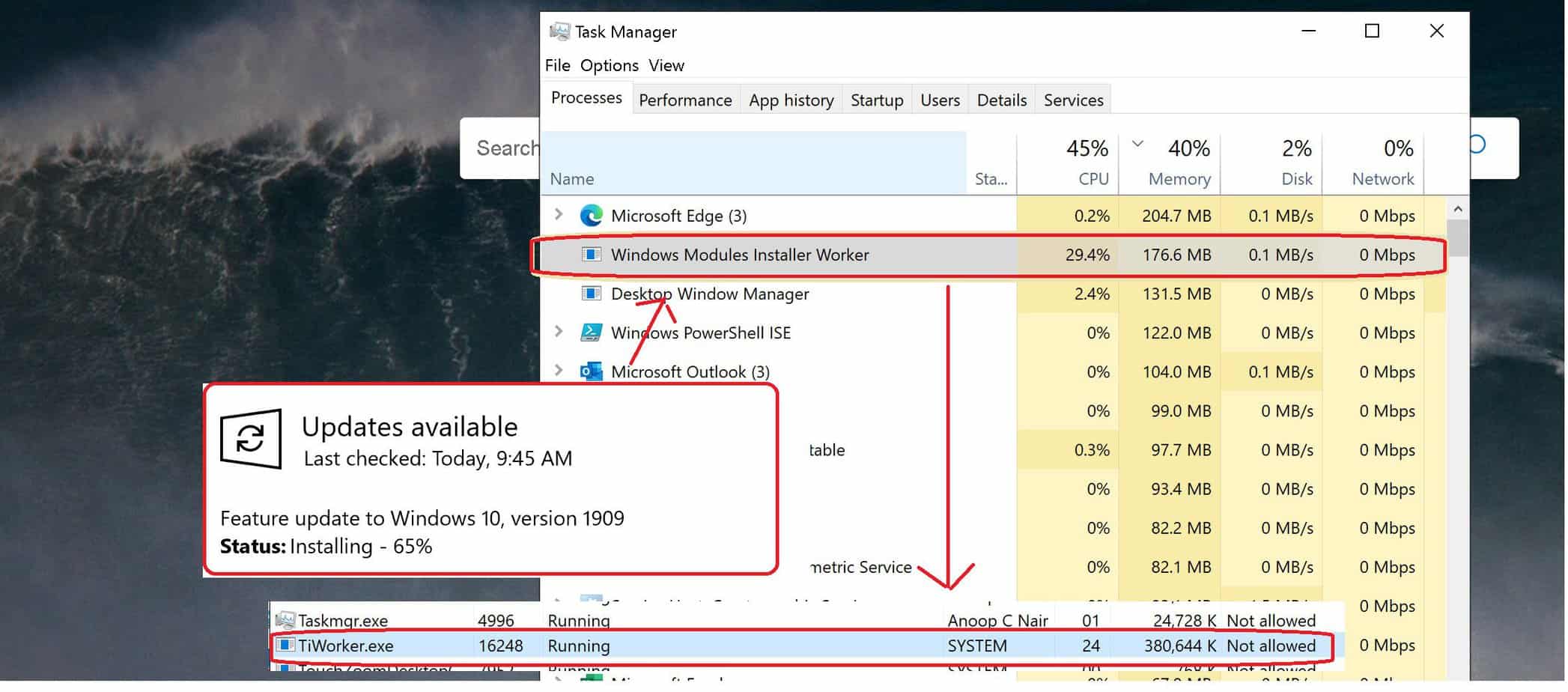Click the Desktop Window Manager process icon
The width and height of the screenshot is (1568, 692).
[592, 294]
